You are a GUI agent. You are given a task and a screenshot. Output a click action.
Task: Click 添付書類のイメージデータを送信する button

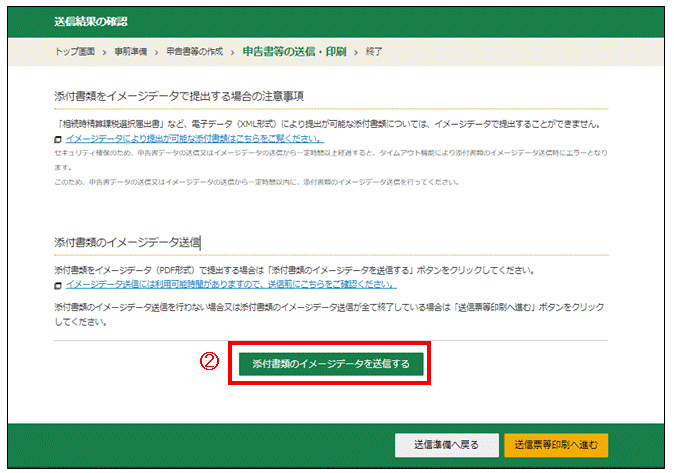(x=331, y=364)
